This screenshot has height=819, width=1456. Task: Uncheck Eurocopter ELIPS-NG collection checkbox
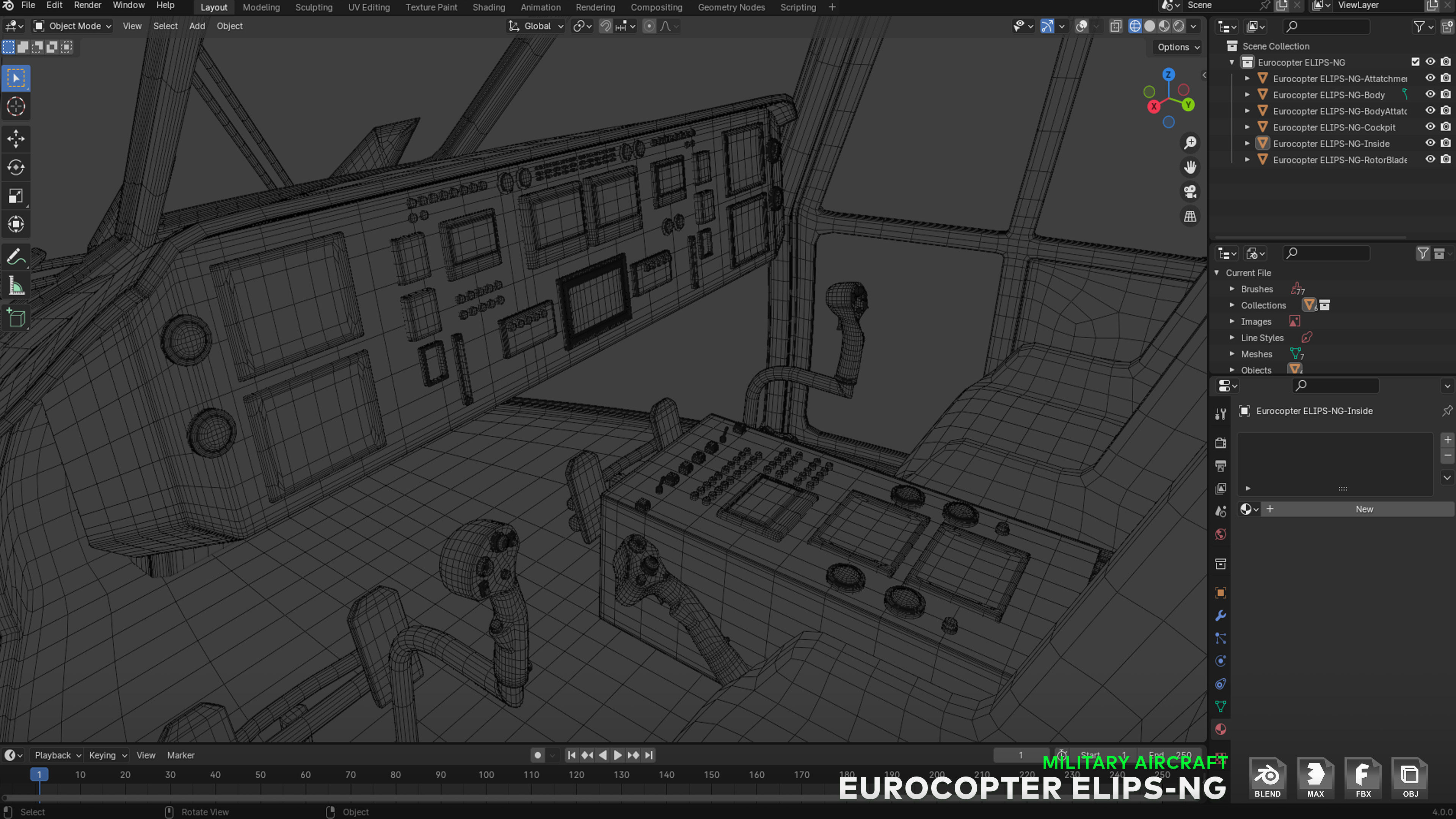click(x=1415, y=62)
